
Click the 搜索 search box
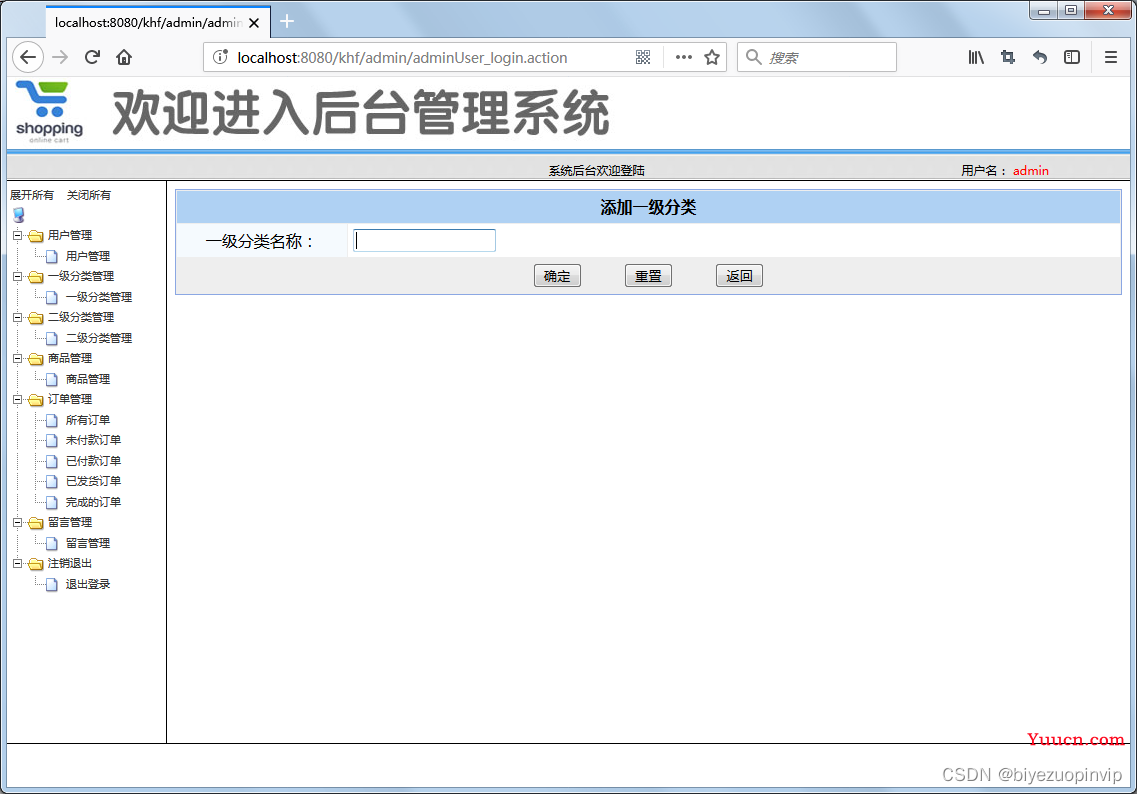(816, 57)
